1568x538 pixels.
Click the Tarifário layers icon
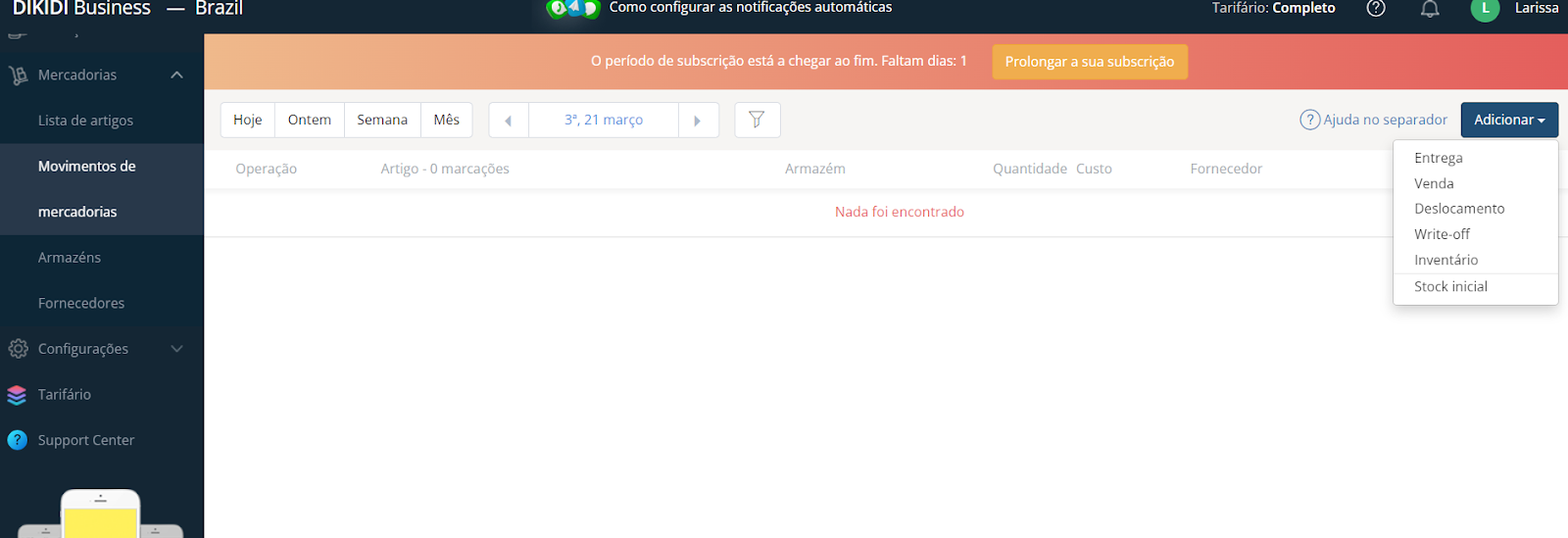click(17, 395)
